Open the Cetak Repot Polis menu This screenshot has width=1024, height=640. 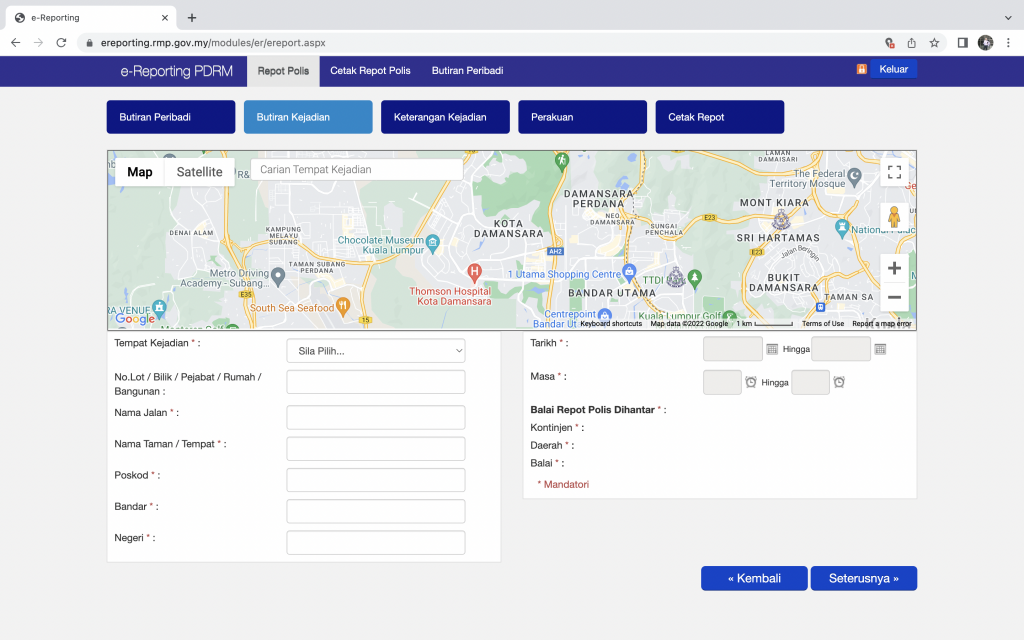(370, 71)
